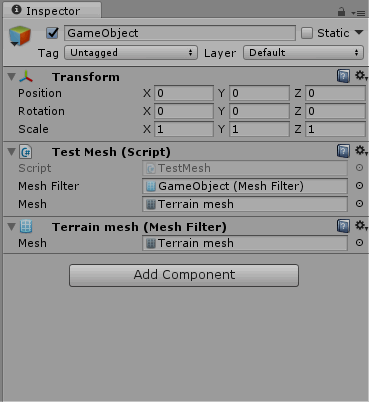Click Test Mesh script's Terrain mesh field
The image size is (369, 402).
click(x=245, y=204)
